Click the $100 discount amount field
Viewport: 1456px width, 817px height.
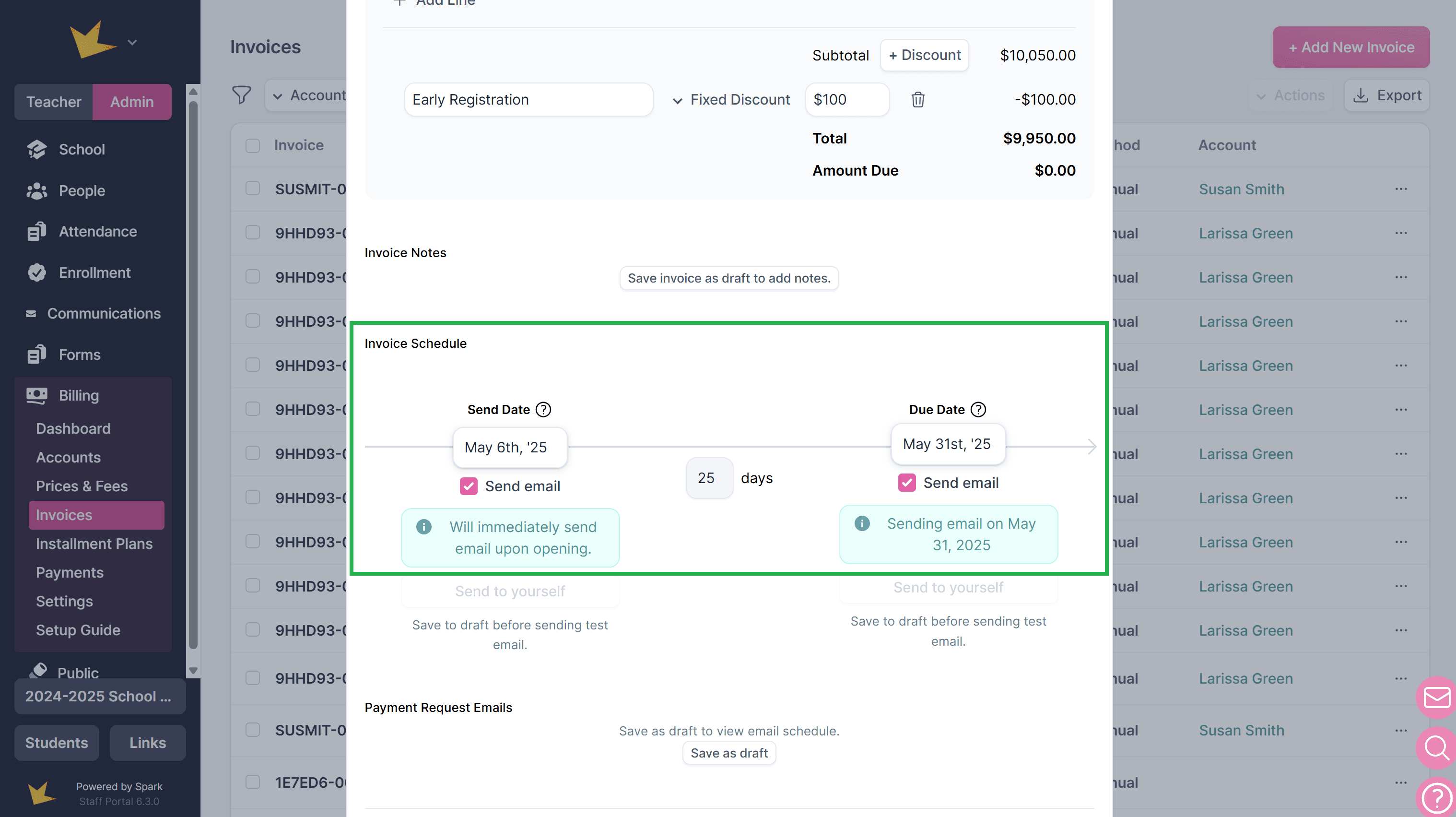(x=847, y=99)
